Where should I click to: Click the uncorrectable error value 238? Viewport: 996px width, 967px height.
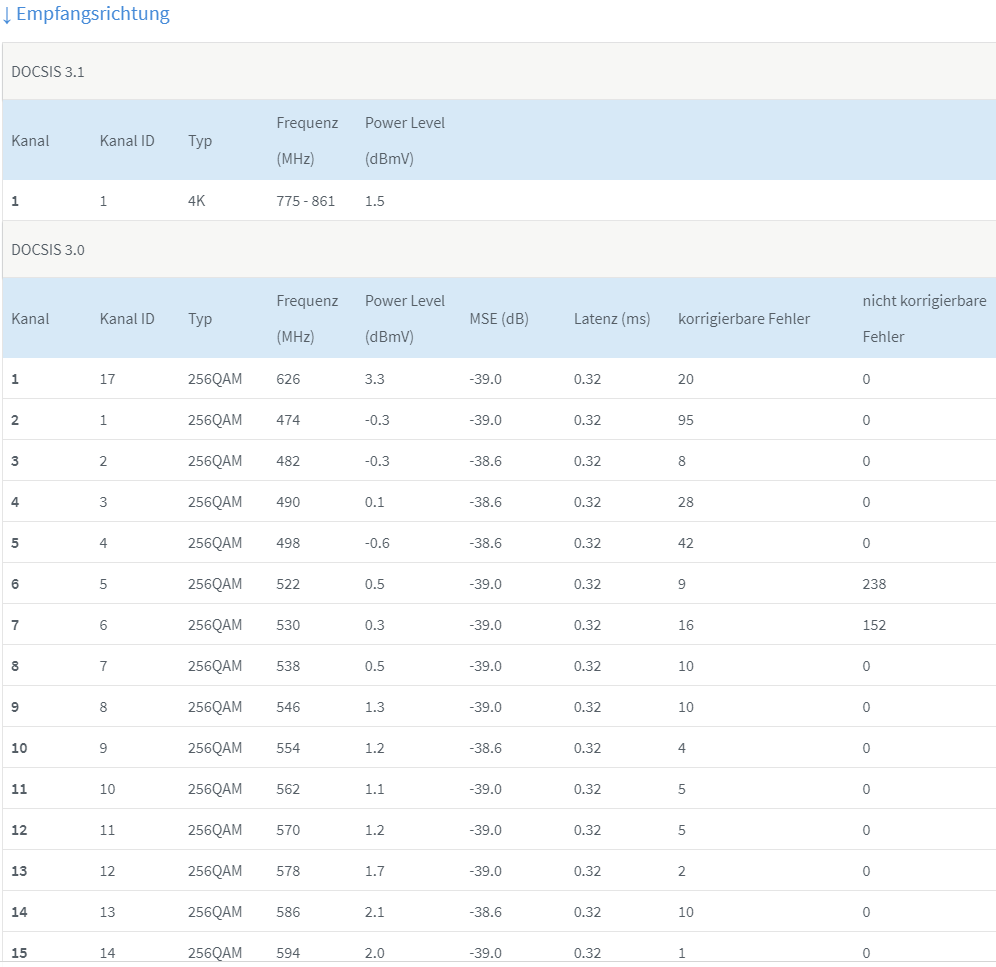tap(874, 584)
